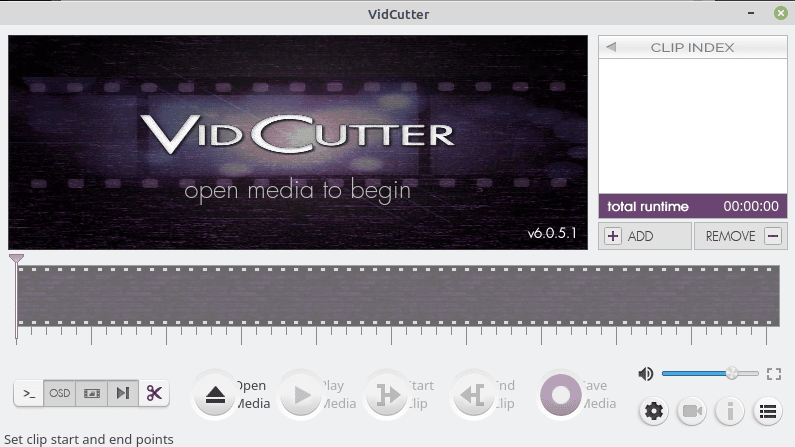The image size is (795, 447).
Task: Click the ADD clip button
Action: 645,236
